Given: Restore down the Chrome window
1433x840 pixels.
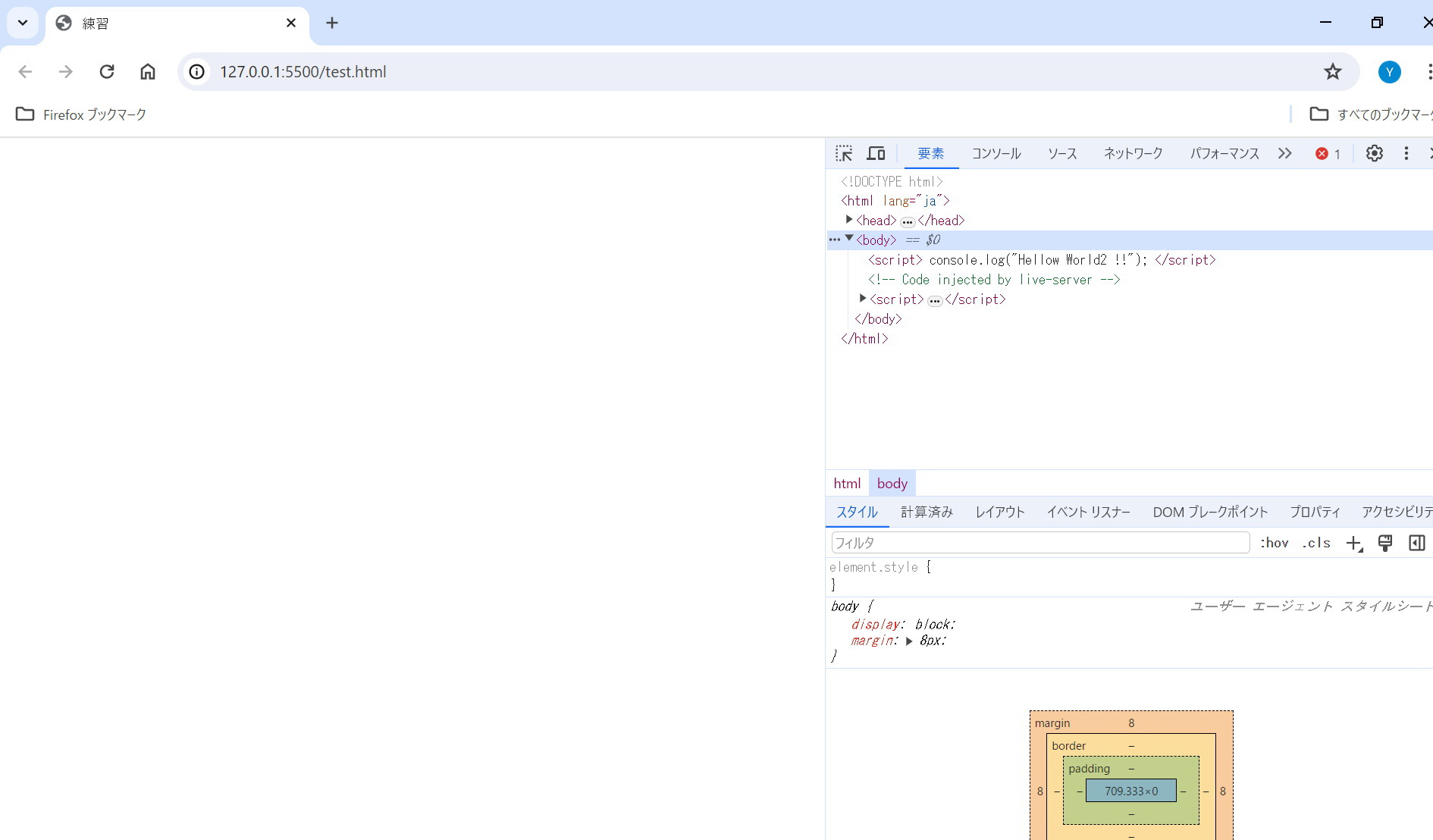Looking at the screenshot, I should coord(1377,23).
